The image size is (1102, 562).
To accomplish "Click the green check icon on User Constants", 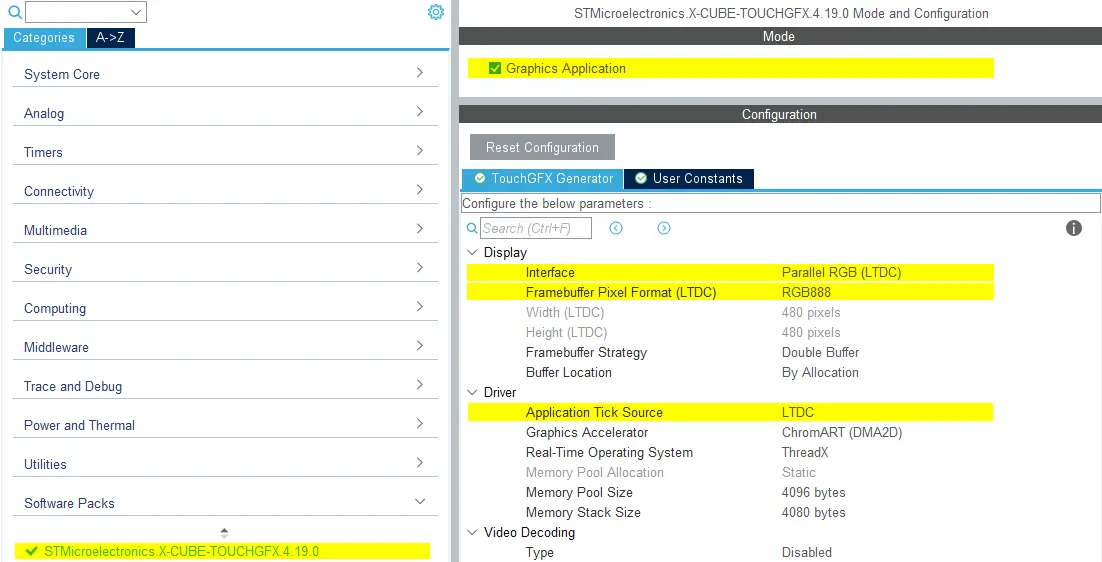I will pos(641,178).
